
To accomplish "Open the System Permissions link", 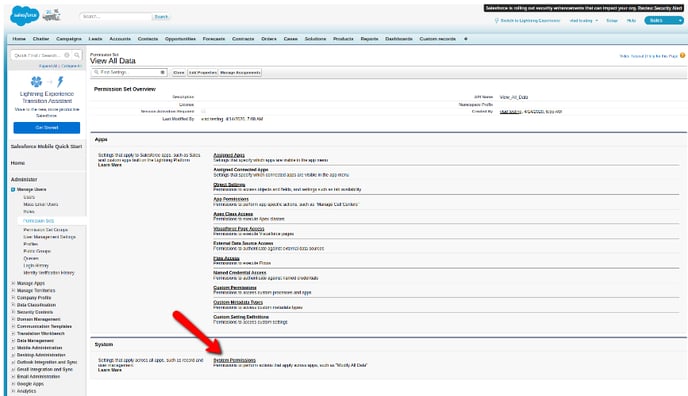I will click(234, 360).
